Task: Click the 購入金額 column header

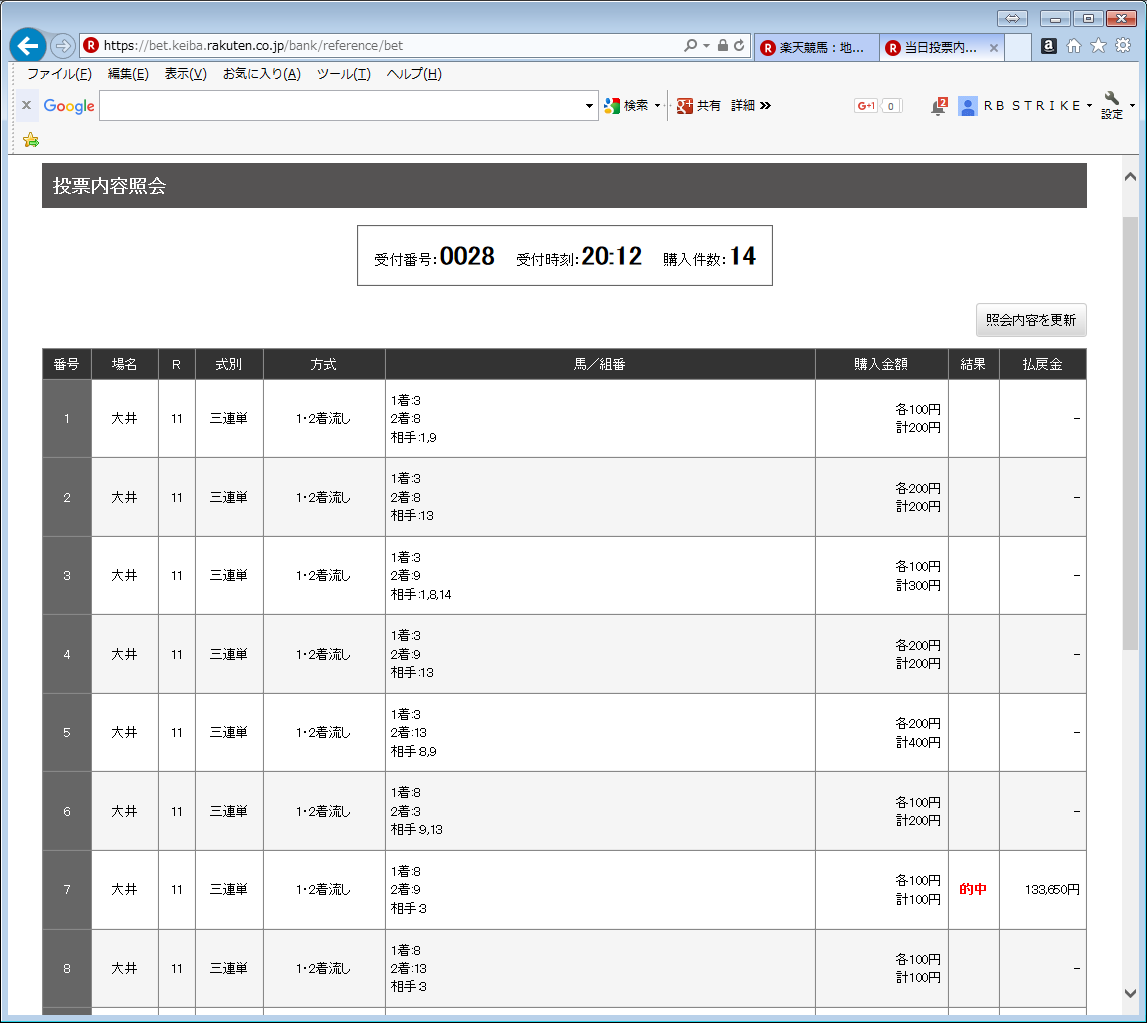Action: click(x=881, y=364)
